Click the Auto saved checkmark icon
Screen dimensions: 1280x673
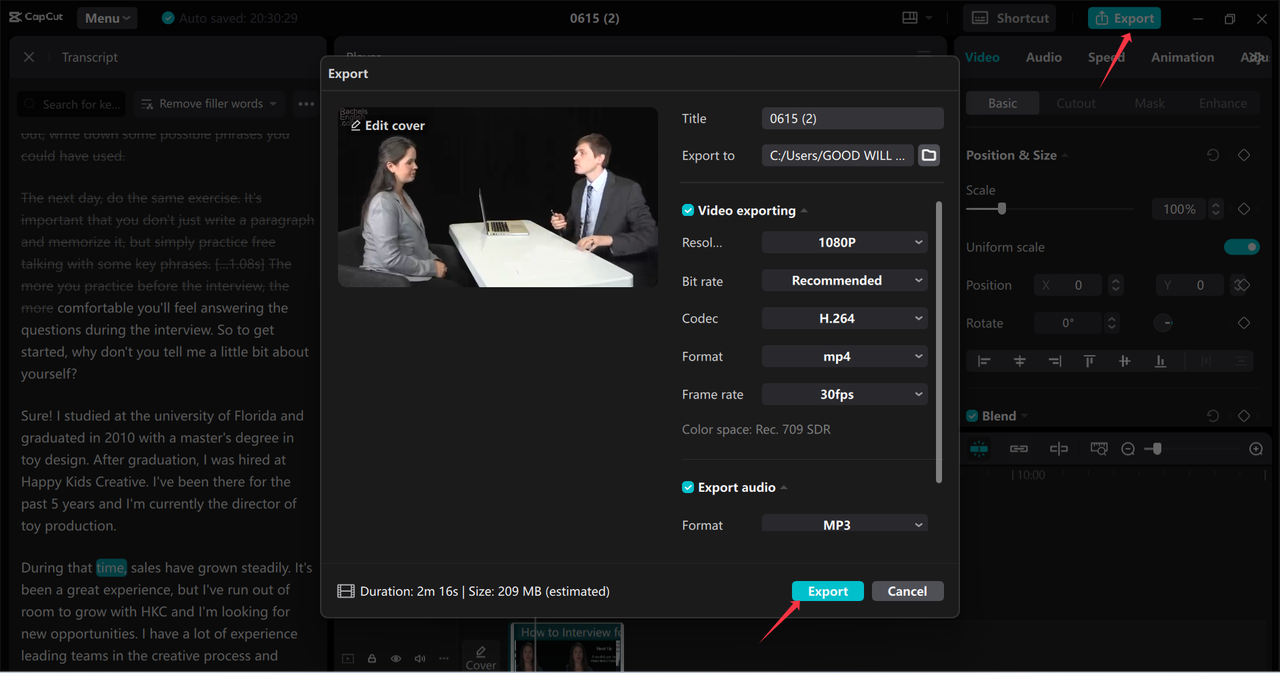(168, 18)
